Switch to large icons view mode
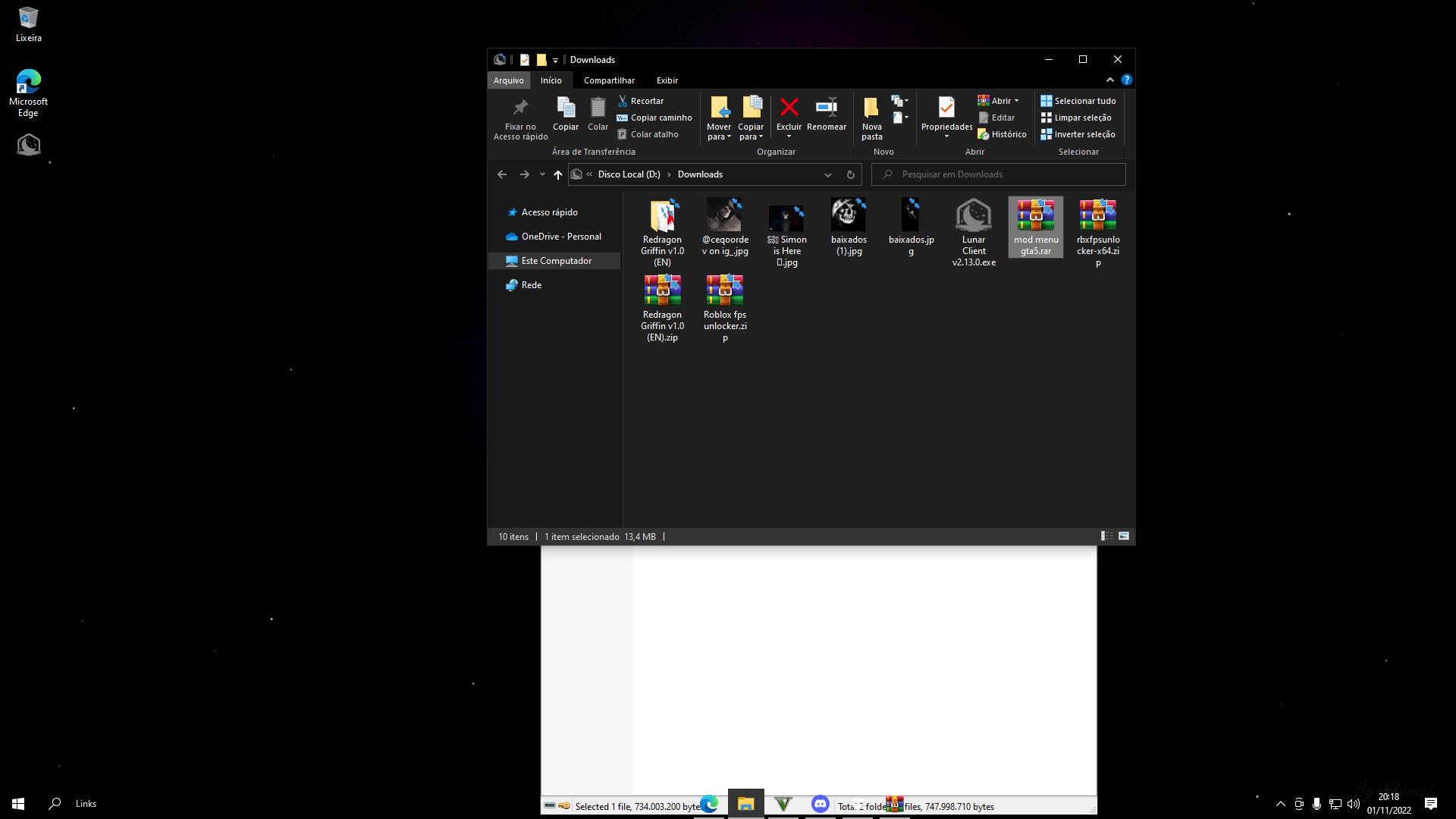The height and width of the screenshot is (819, 1456). click(1124, 536)
